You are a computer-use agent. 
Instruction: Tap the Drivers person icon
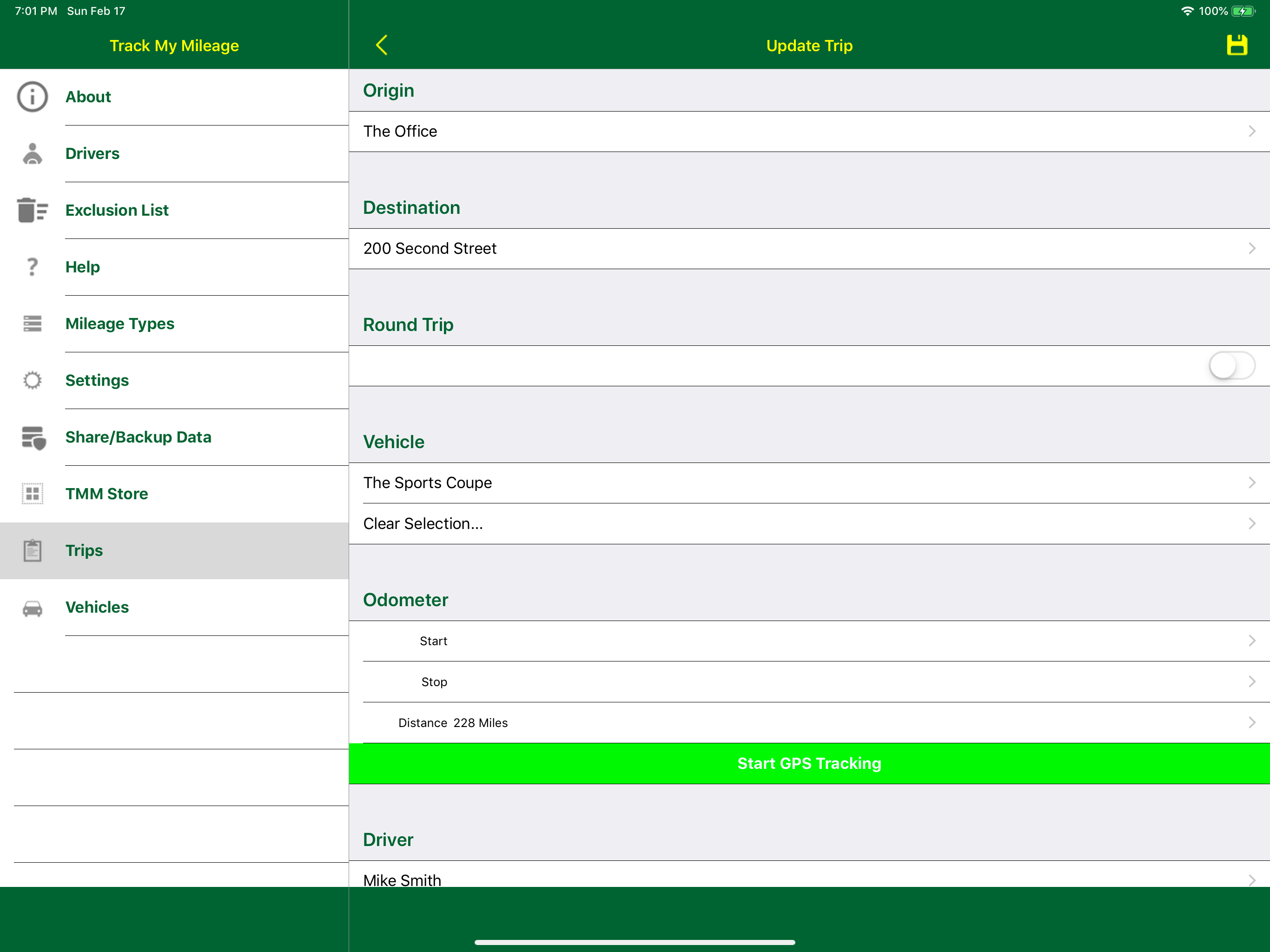[32, 153]
